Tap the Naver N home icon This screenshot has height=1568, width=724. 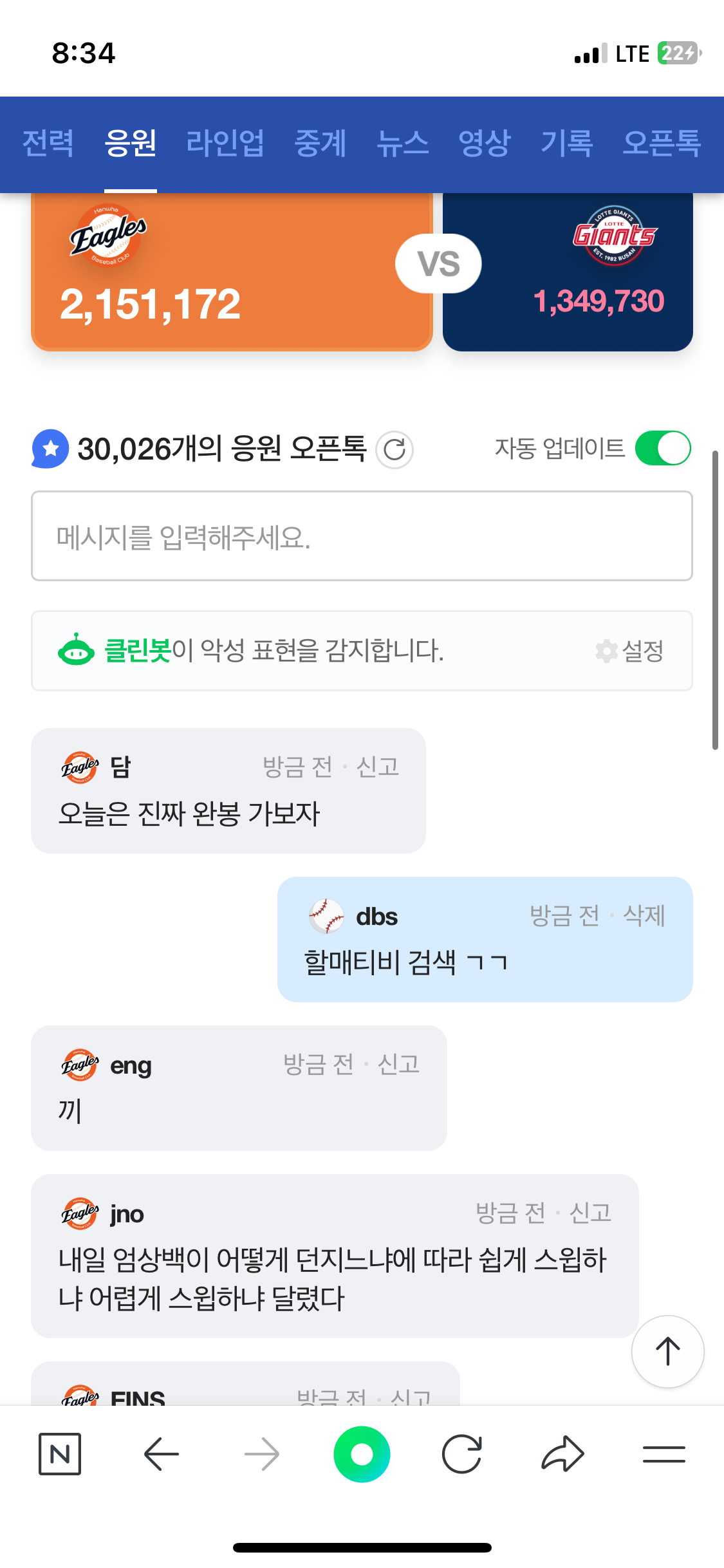coord(60,1453)
